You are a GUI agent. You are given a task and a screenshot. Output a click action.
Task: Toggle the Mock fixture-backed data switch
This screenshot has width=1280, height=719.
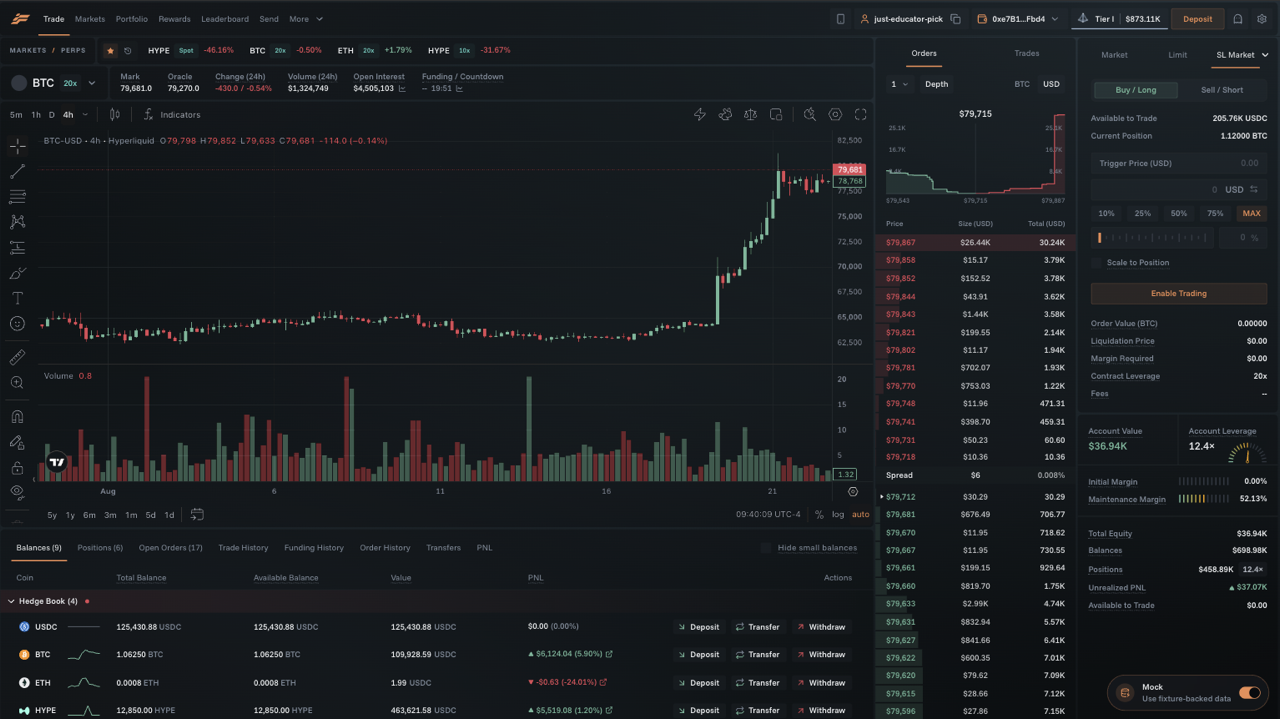coord(1249,693)
